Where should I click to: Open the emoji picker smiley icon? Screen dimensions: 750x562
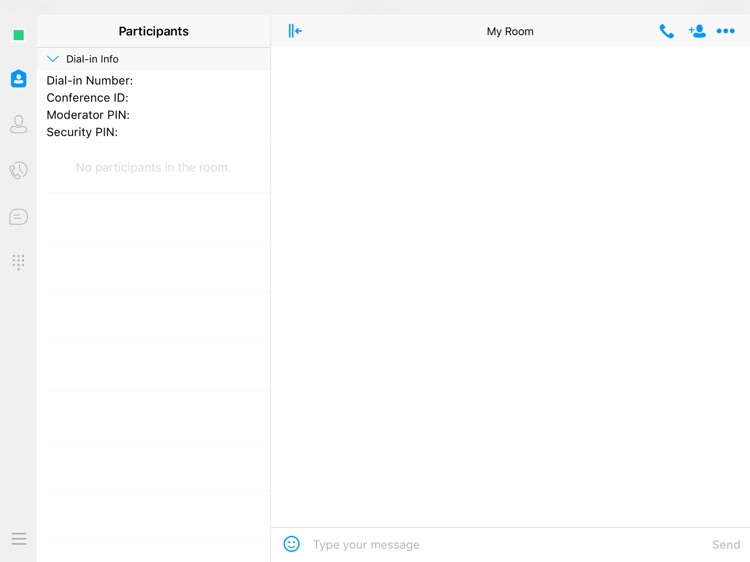[x=292, y=544]
